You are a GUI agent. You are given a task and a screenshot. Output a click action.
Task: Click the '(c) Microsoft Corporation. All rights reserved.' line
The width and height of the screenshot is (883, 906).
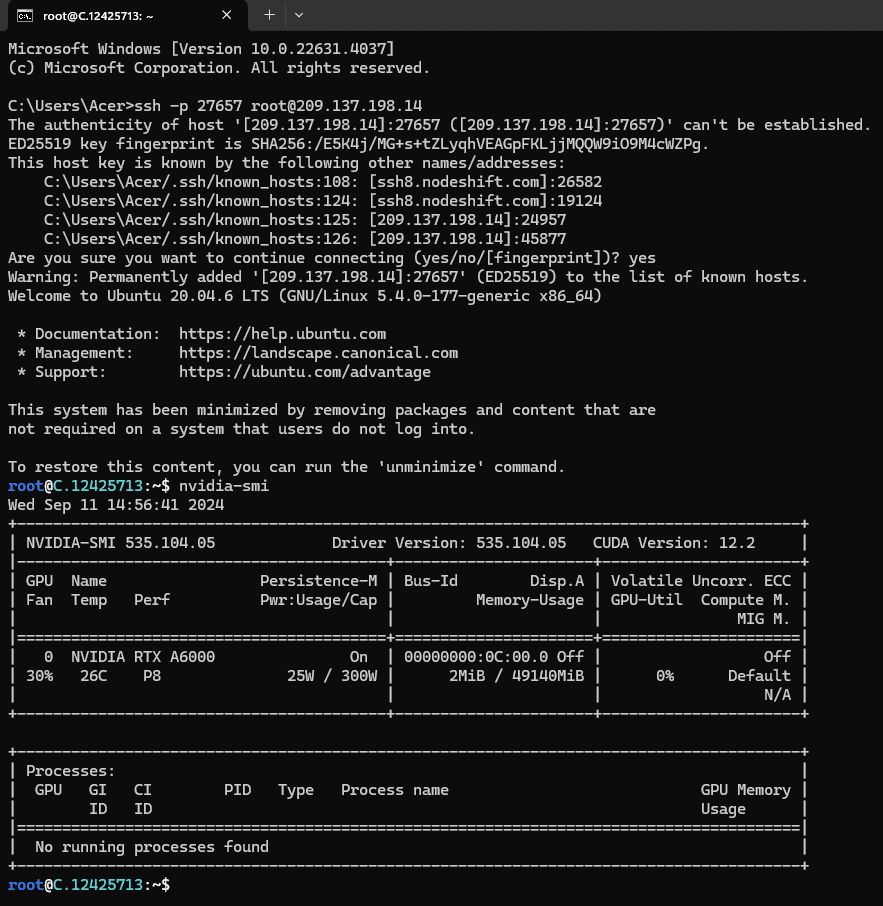(219, 68)
